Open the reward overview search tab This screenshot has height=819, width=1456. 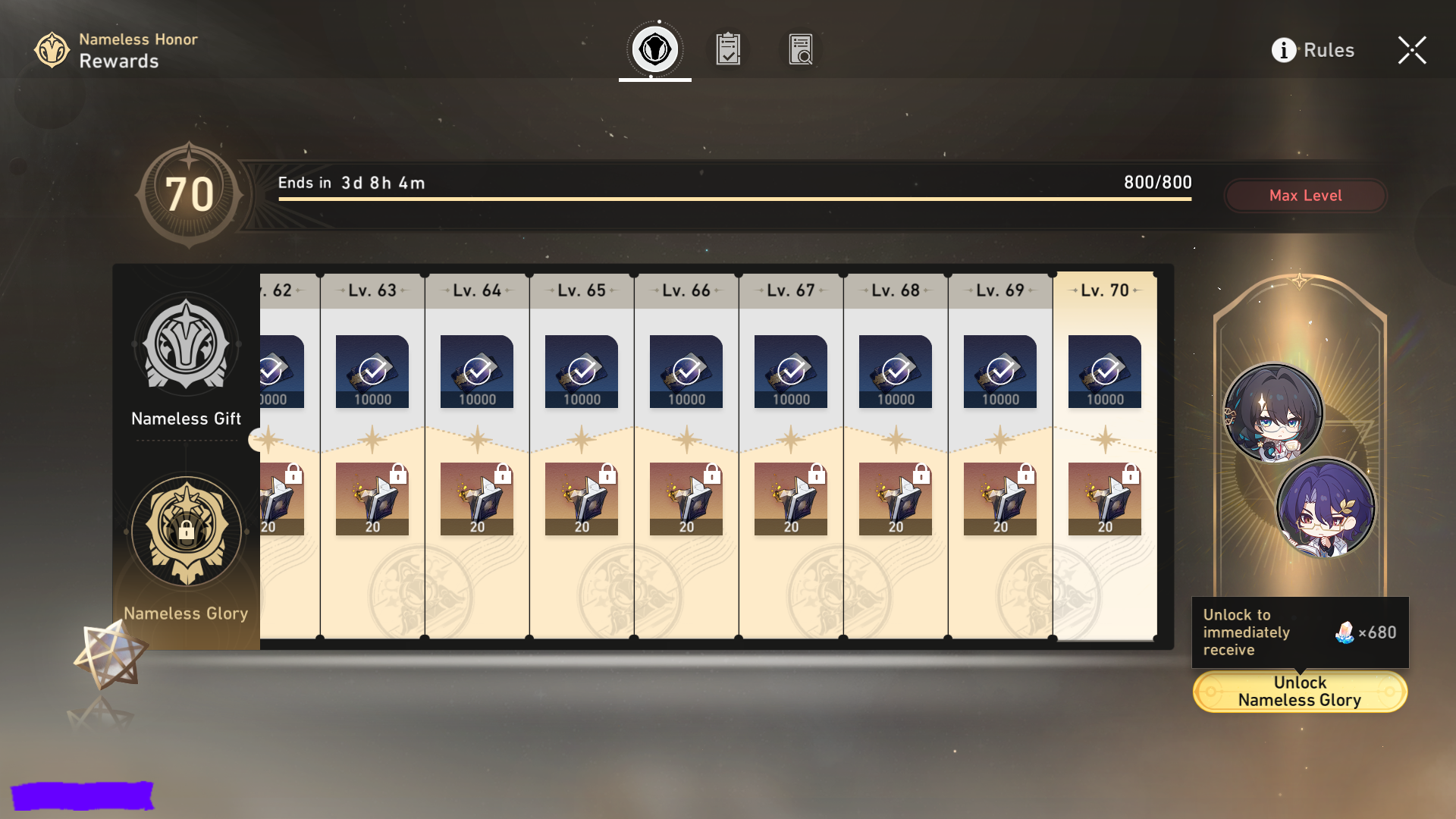pos(801,49)
